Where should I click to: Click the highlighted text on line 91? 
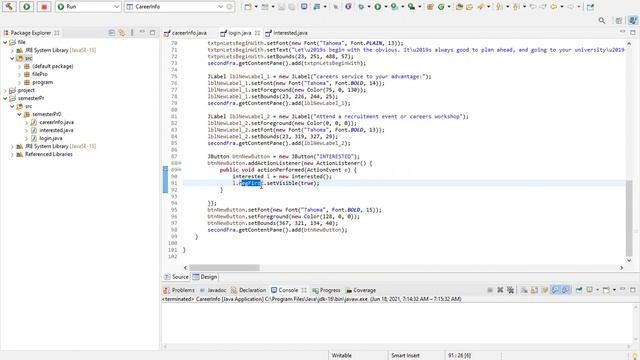point(251,183)
